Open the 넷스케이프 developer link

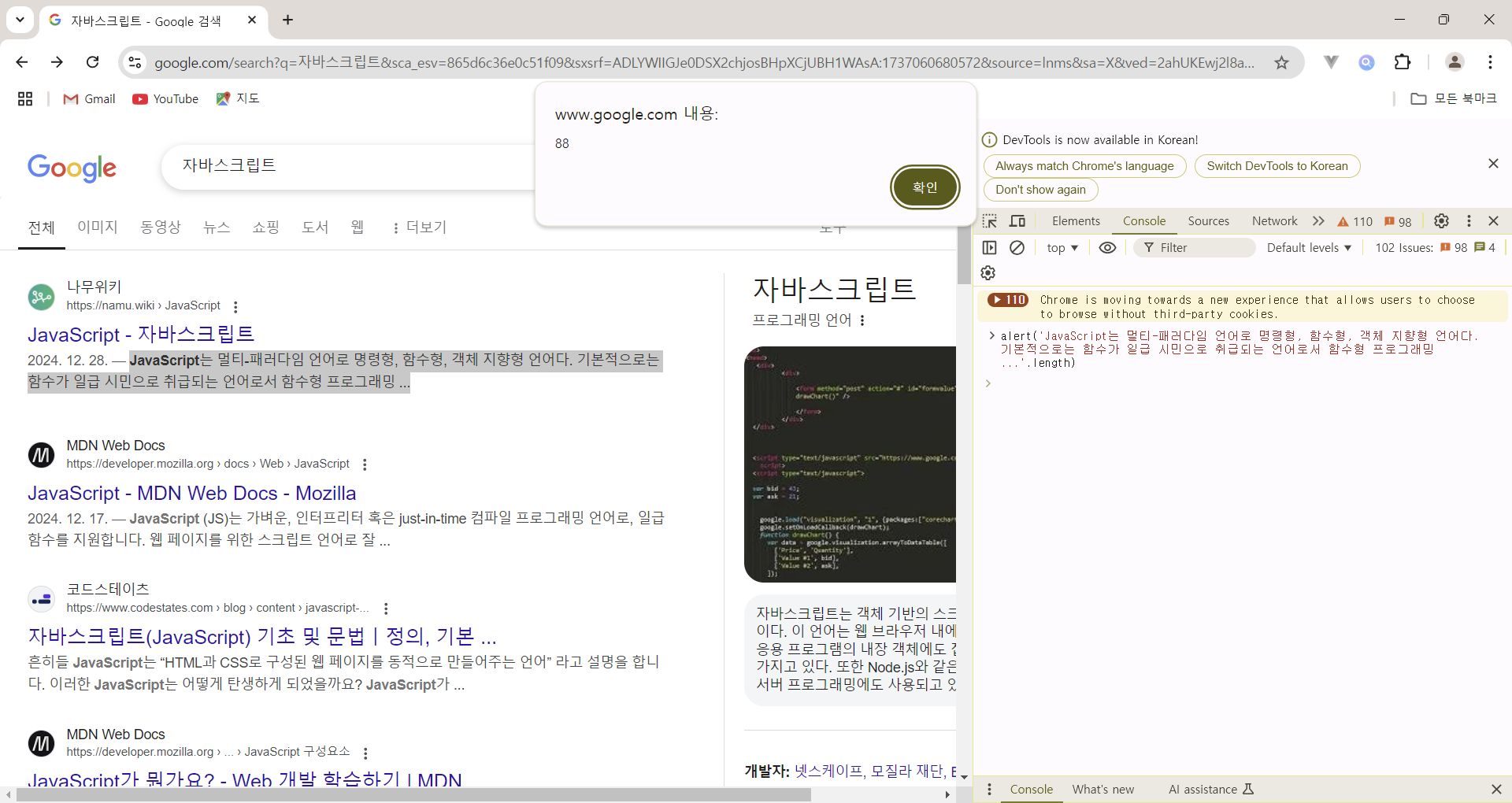(828, 771)
